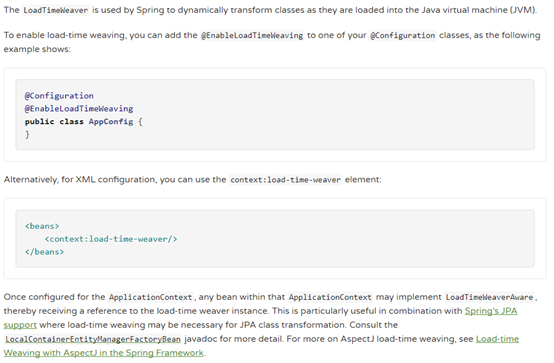Click the context:load-time-weaver inline code

tap(285, 180)
